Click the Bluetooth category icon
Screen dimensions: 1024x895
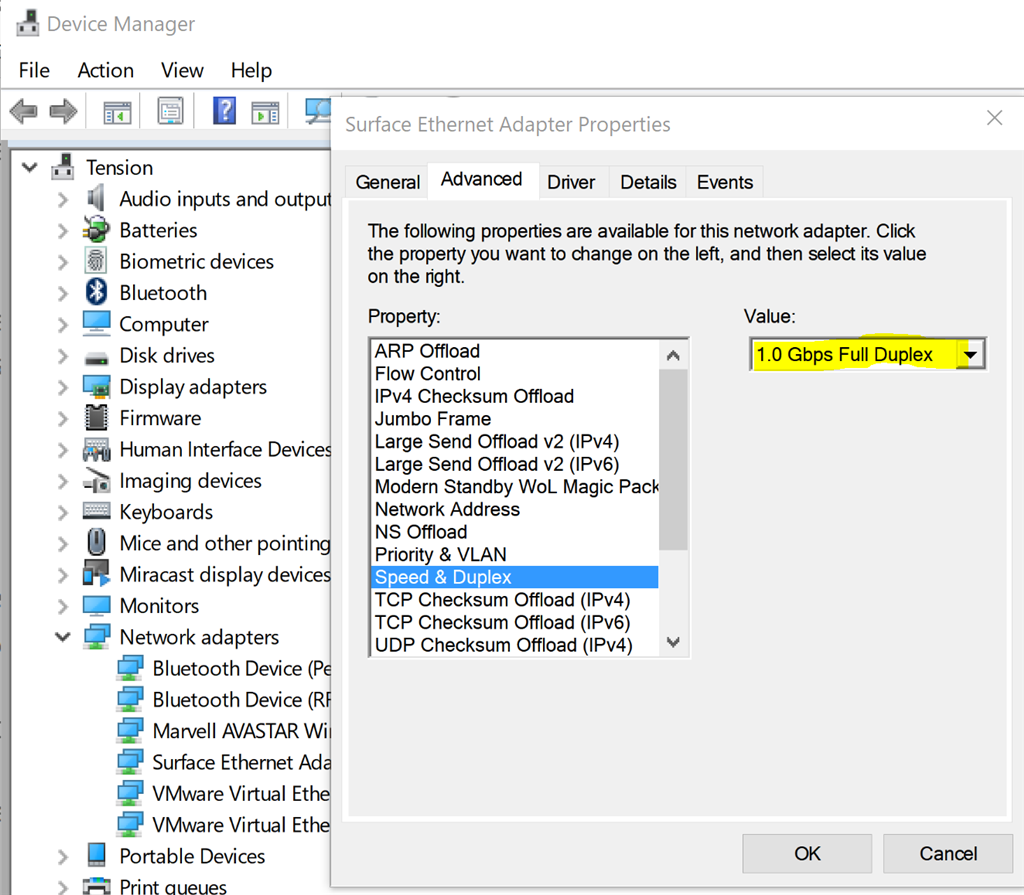click(x=96, y=292)
